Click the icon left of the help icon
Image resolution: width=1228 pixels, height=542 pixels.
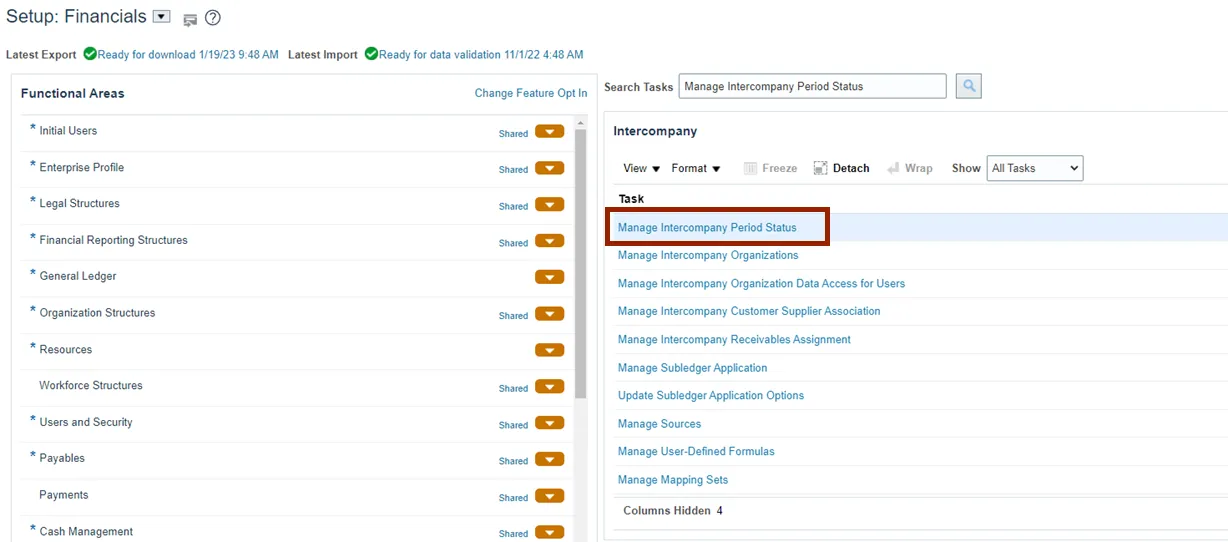click(x=190, y=19)
